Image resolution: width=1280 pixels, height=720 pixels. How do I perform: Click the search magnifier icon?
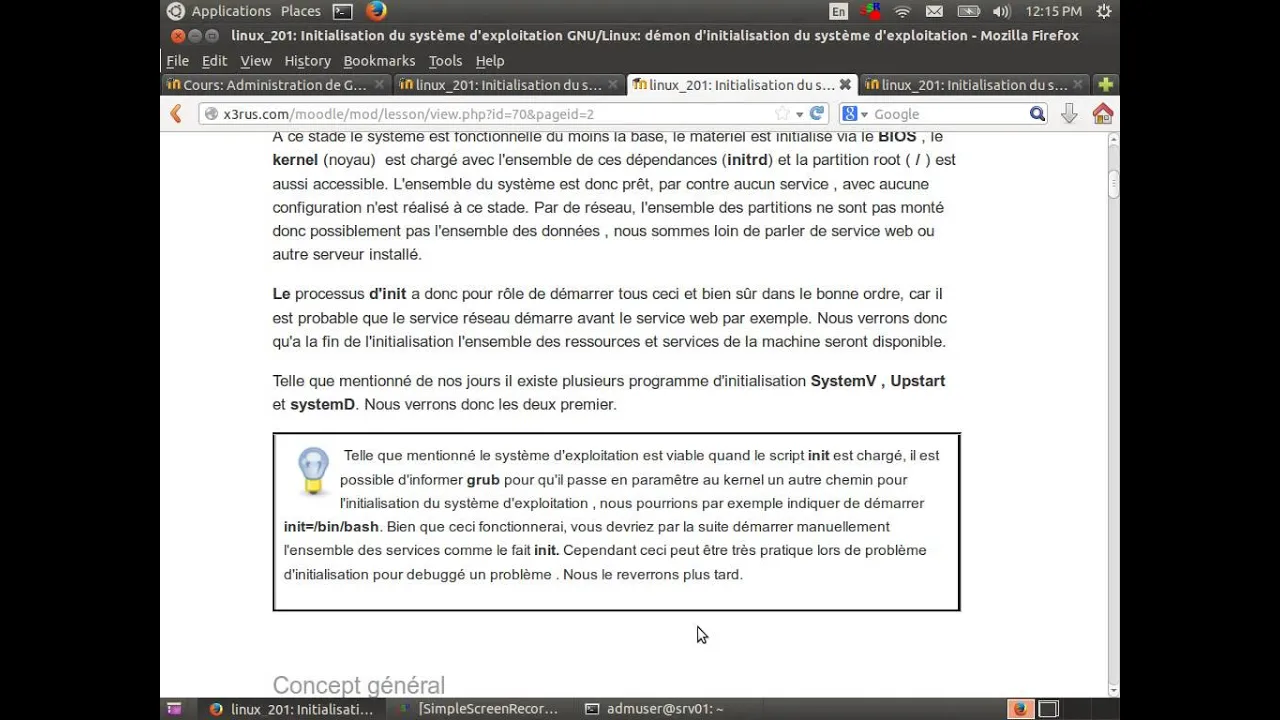(1037, 114)
